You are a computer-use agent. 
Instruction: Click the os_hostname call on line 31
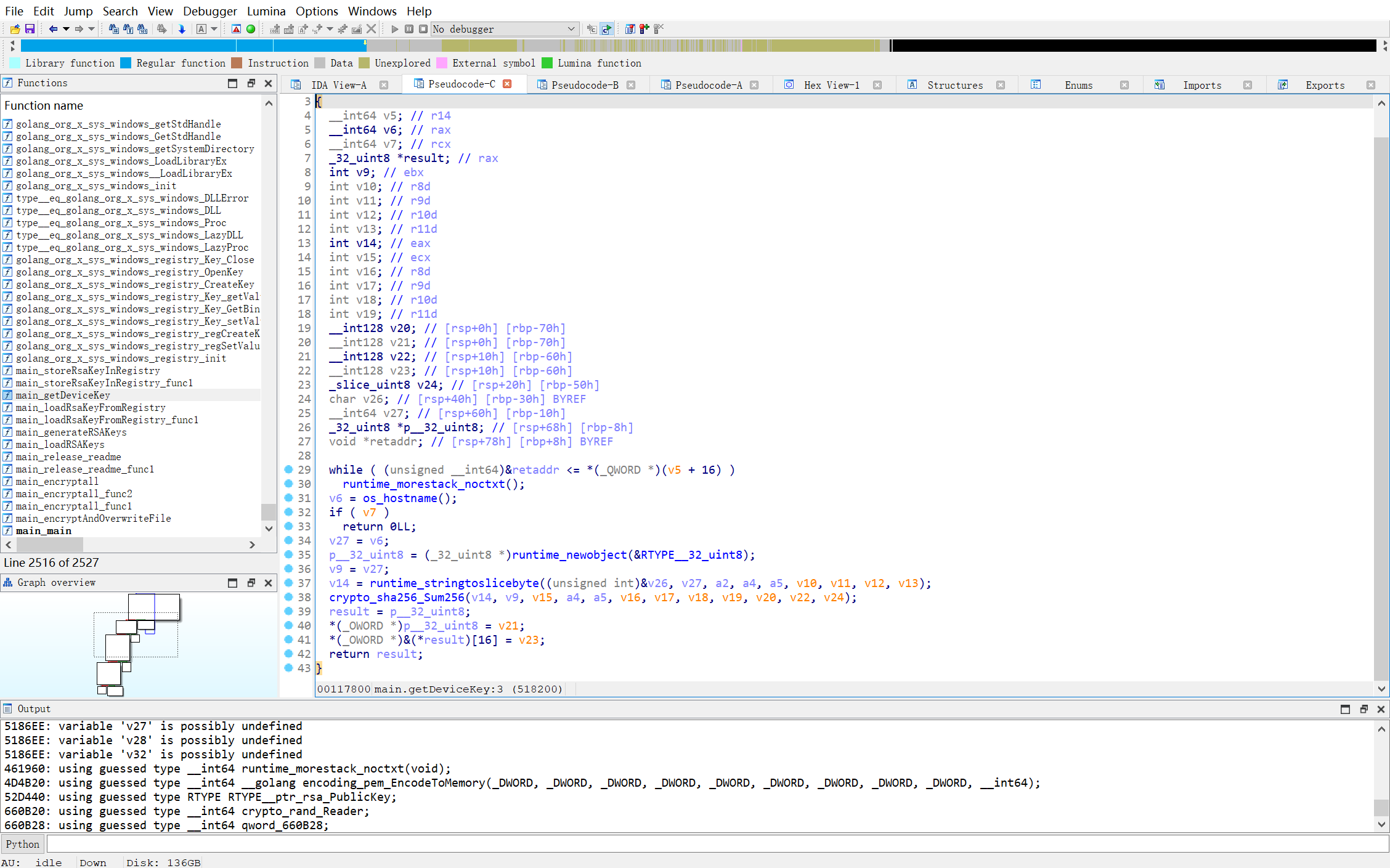pyautogui.click(x=399, y=498)
